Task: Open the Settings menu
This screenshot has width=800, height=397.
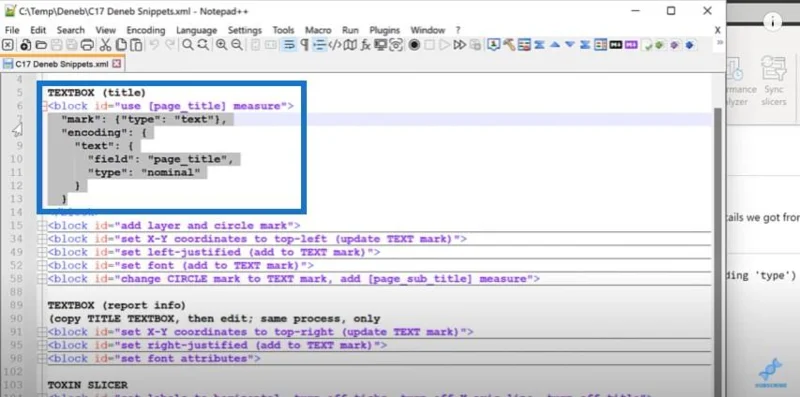Action: [244, 30]
